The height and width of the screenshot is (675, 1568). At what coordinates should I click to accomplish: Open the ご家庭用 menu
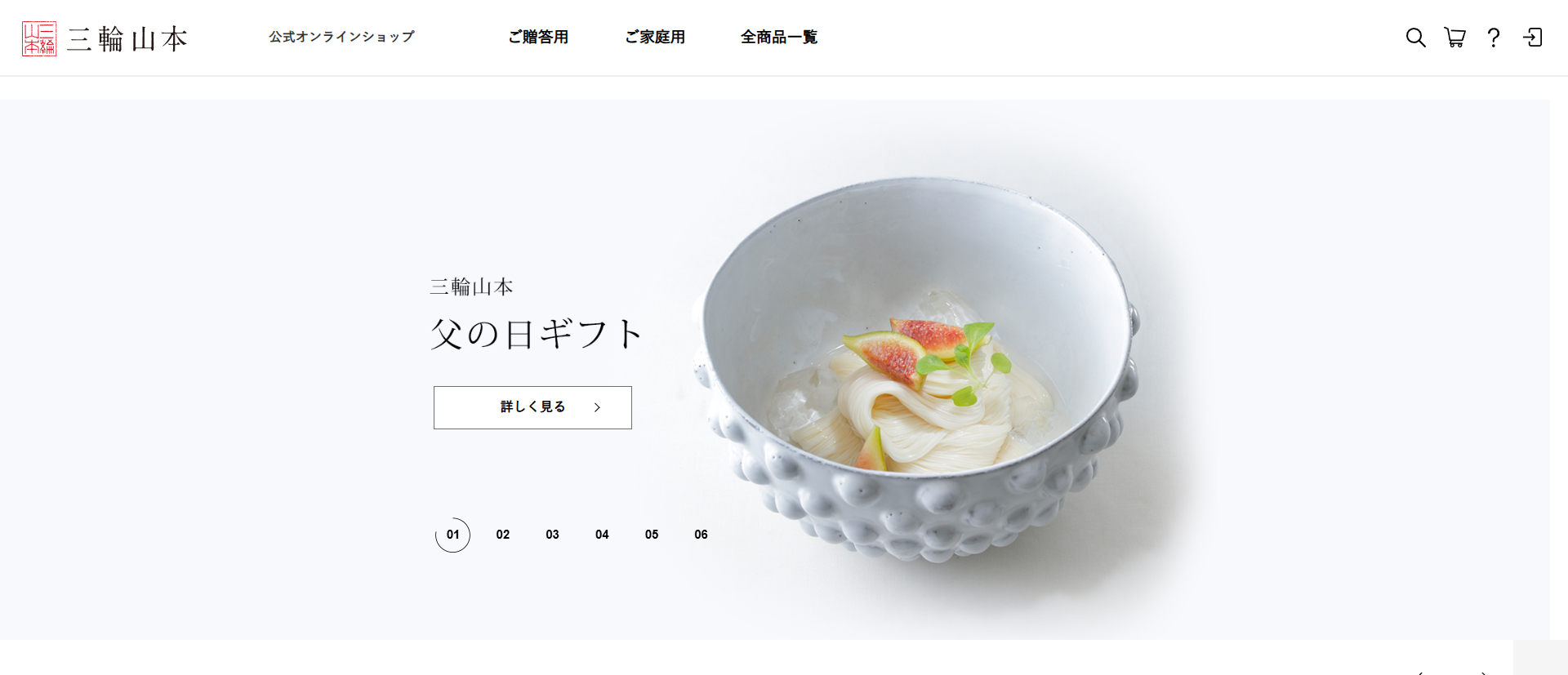(655, 38)
